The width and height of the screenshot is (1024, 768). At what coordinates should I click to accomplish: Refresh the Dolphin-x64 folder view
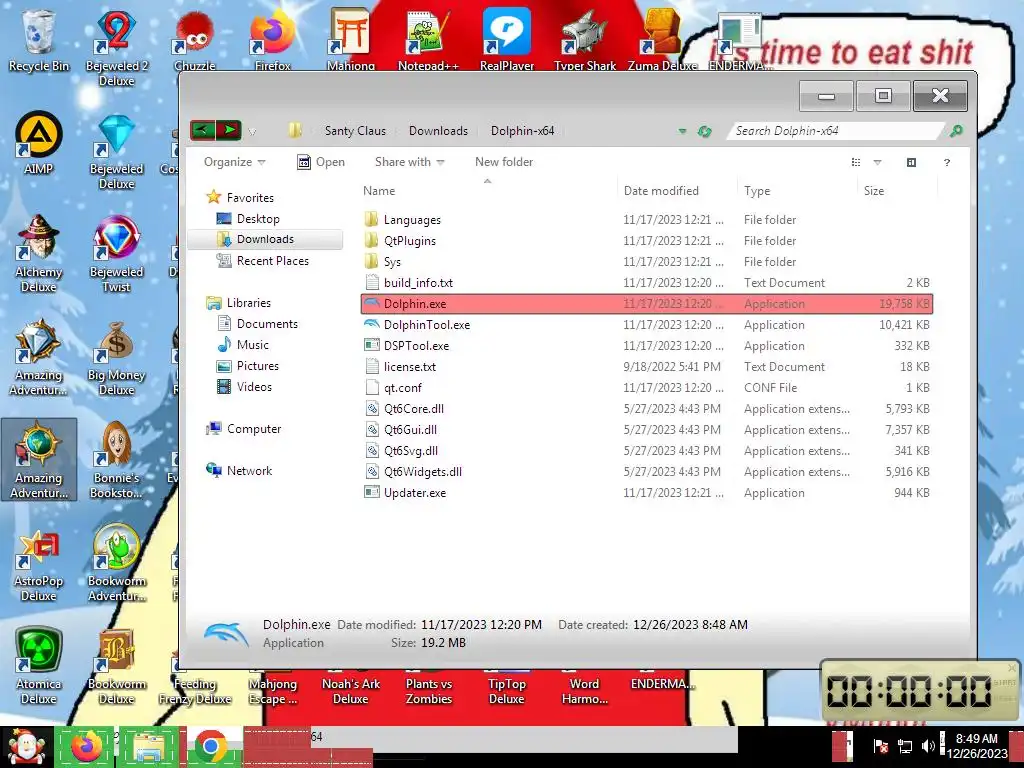point(704,131)
